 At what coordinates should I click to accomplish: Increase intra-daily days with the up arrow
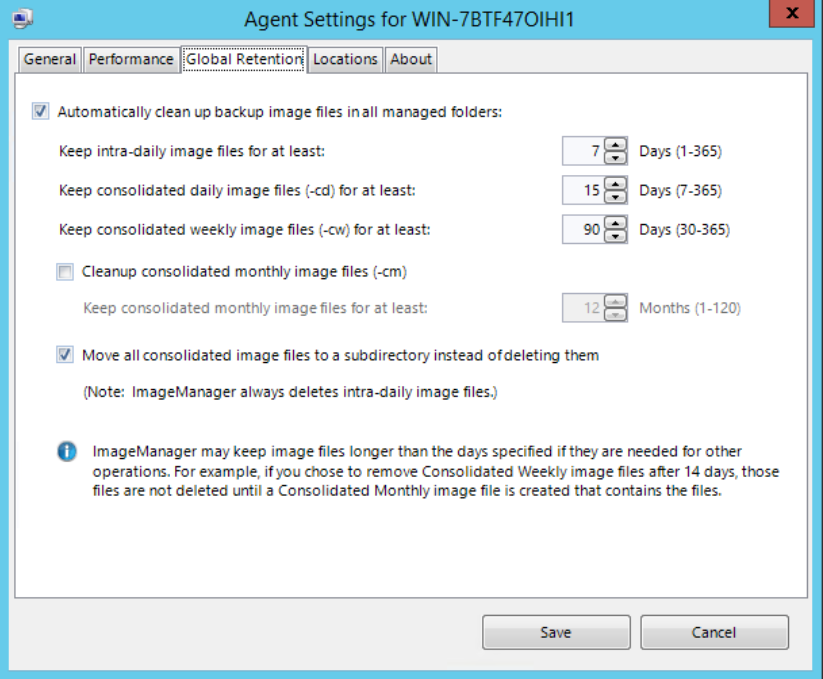coord(616,144)
